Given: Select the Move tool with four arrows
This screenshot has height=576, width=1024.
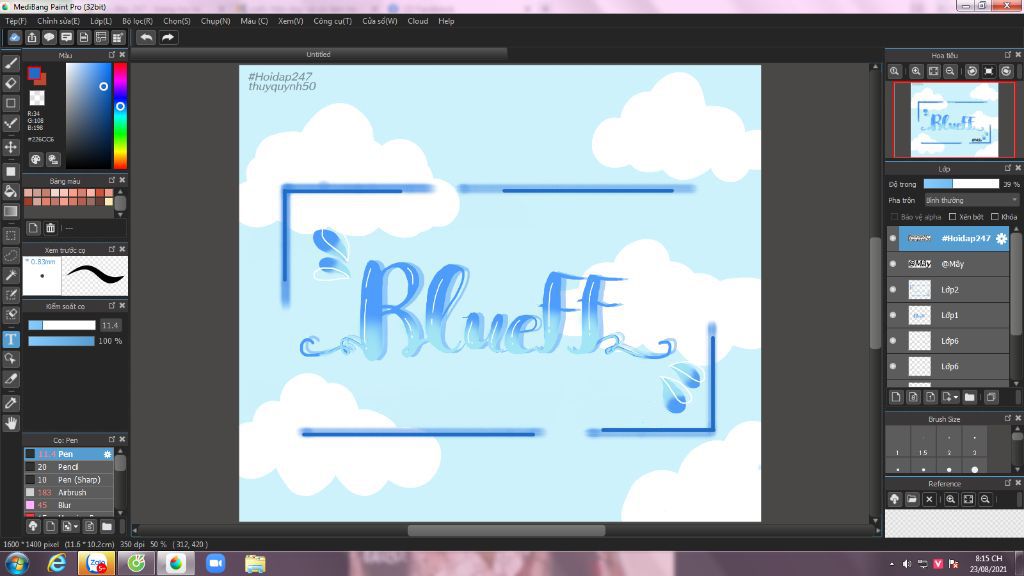Looking at the screenshot, I should pos(11,147).
